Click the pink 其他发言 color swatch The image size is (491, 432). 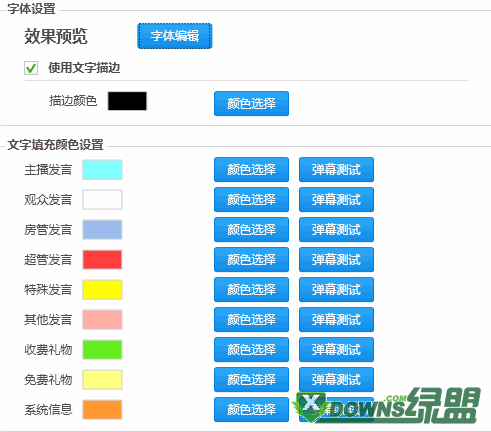[x=102, y=320]
